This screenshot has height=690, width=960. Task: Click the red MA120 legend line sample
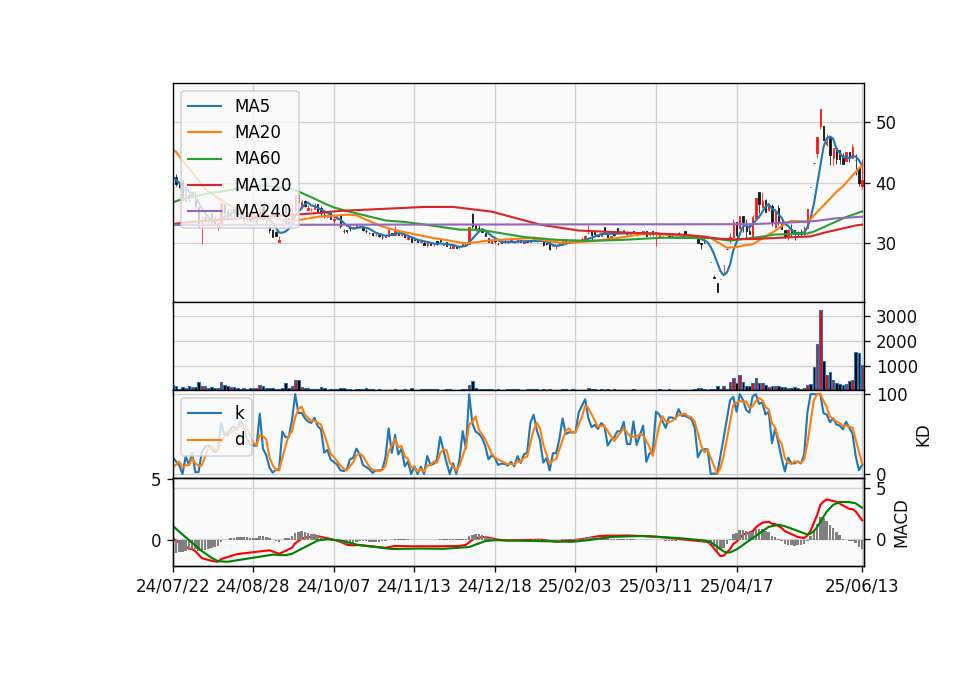point(205,186)
